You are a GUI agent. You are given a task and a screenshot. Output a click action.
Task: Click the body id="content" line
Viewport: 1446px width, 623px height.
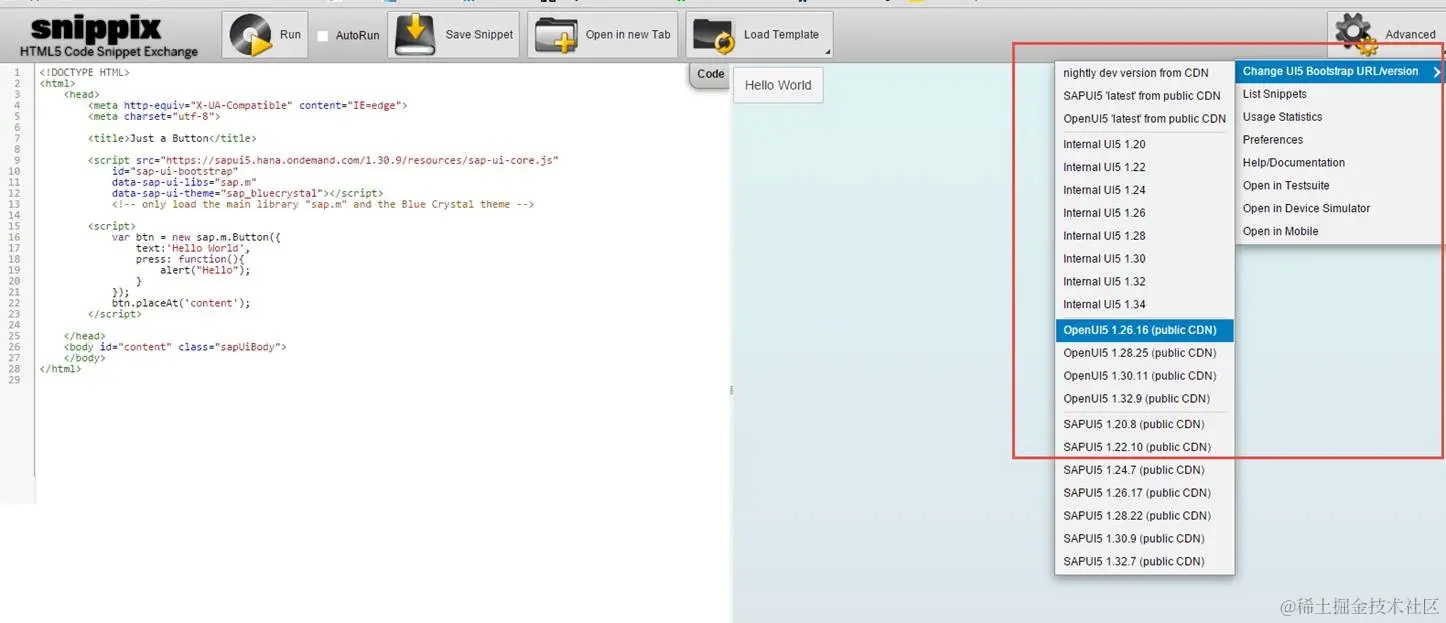[176, 347]
